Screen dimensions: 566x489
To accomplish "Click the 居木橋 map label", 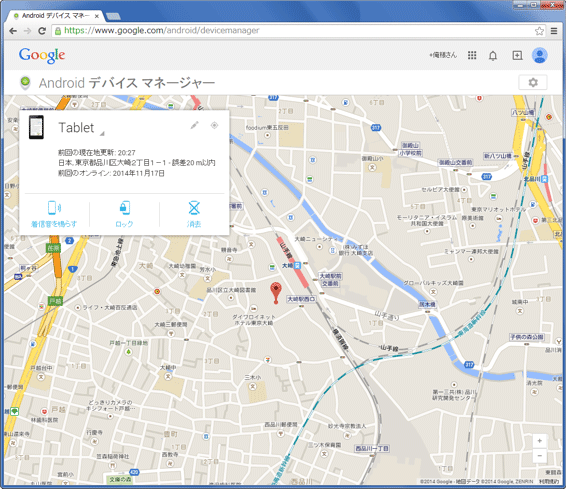I will point(427,304).
